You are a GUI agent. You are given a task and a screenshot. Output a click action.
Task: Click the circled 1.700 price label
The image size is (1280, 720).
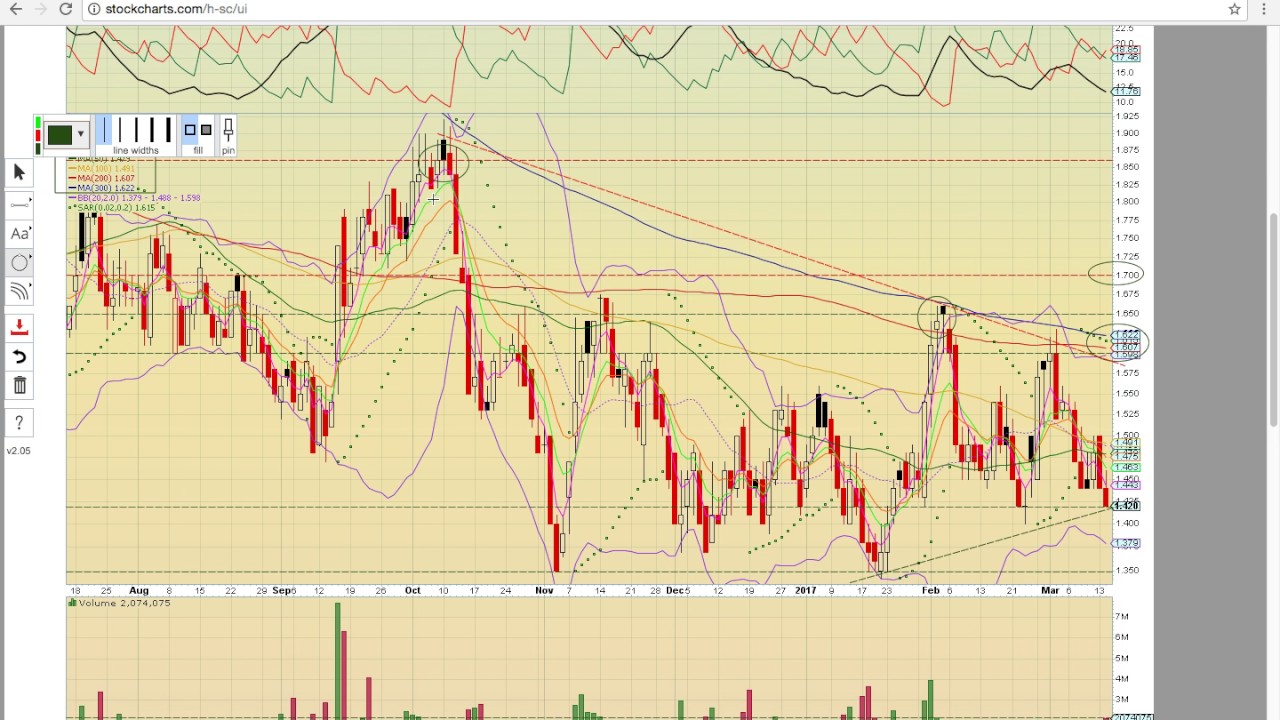[x=1128, y=275]
